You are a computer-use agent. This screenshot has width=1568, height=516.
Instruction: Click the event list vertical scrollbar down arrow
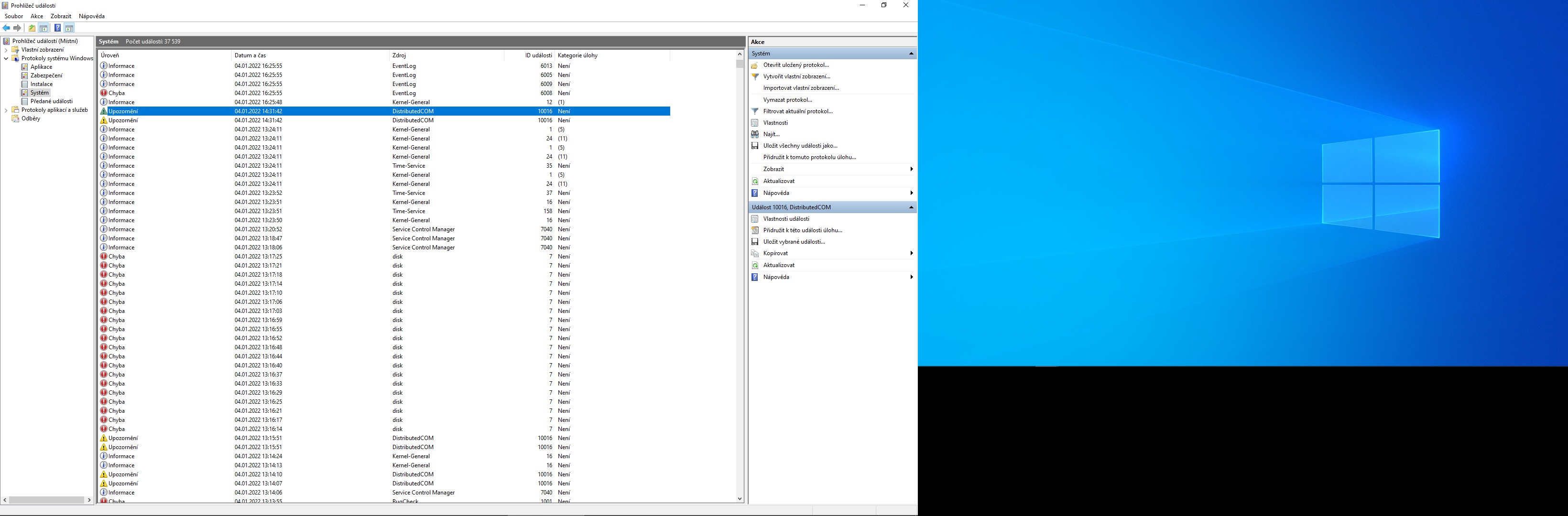coord(740,498)
